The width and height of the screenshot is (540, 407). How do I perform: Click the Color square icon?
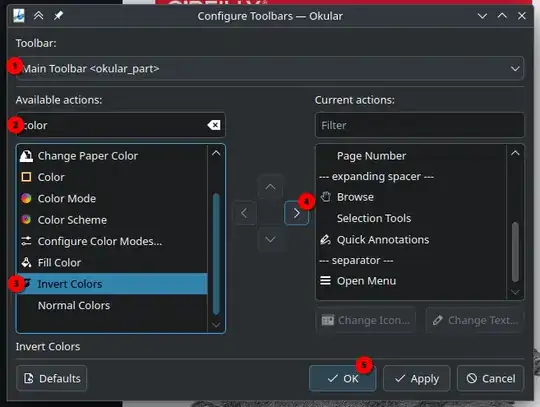tap(26, 177)
